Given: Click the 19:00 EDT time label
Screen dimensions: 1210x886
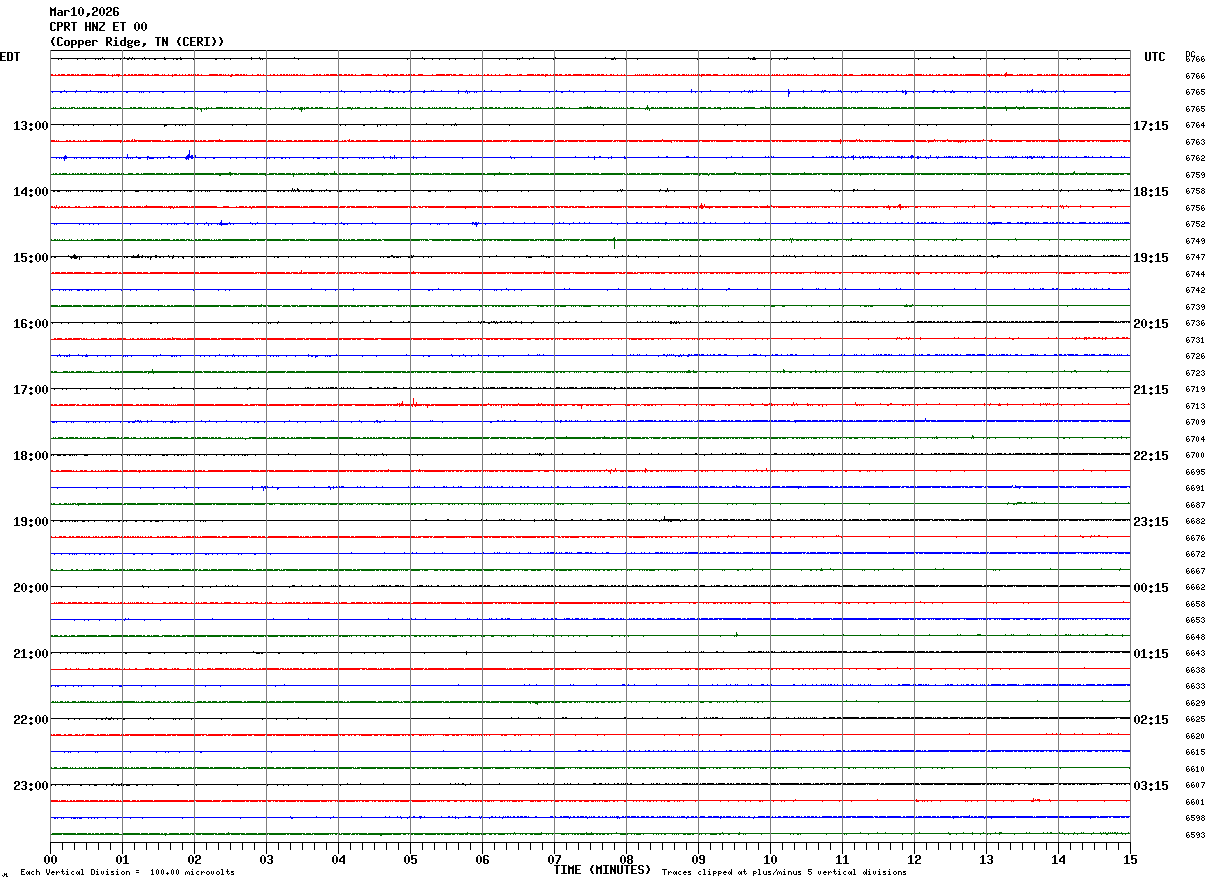Looking at the screenshot, I should 30,522.
